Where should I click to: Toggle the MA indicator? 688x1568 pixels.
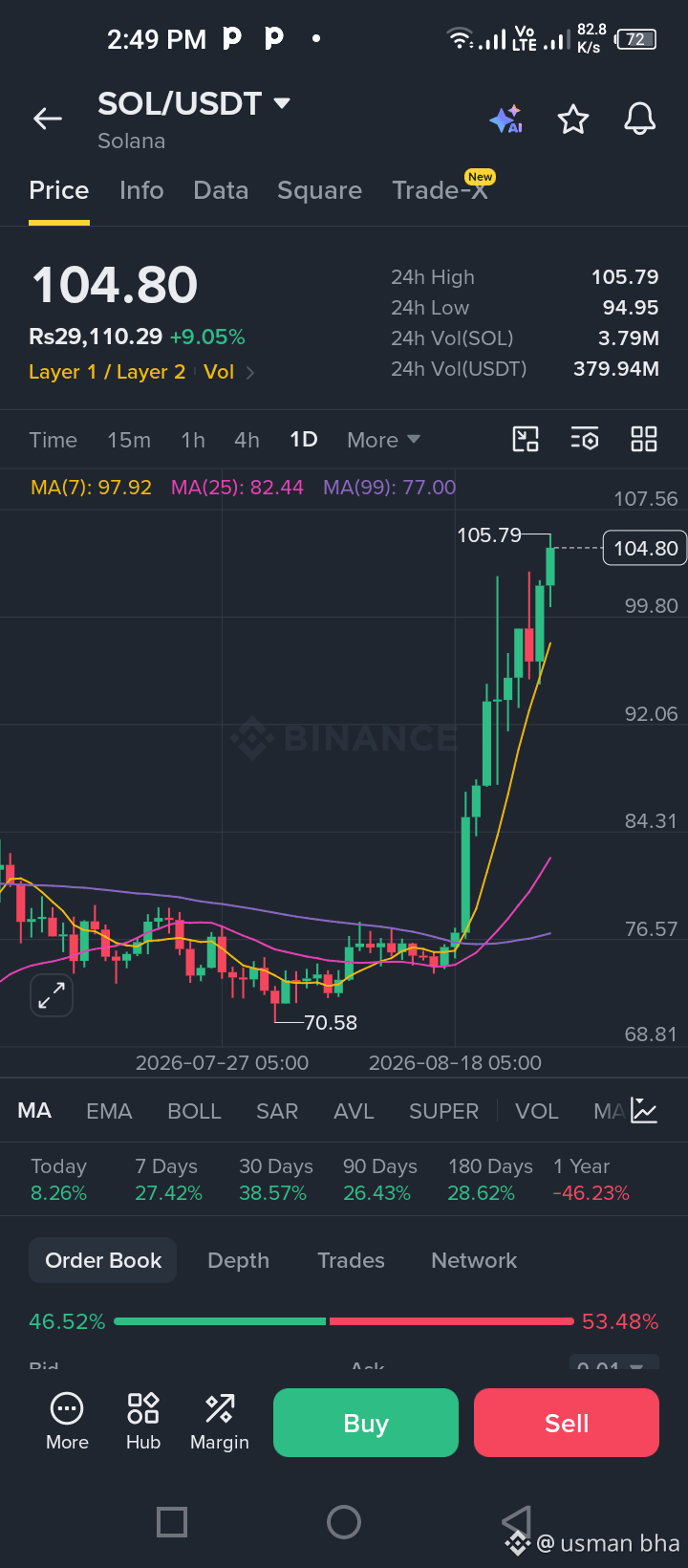[x=34, y=1111]
